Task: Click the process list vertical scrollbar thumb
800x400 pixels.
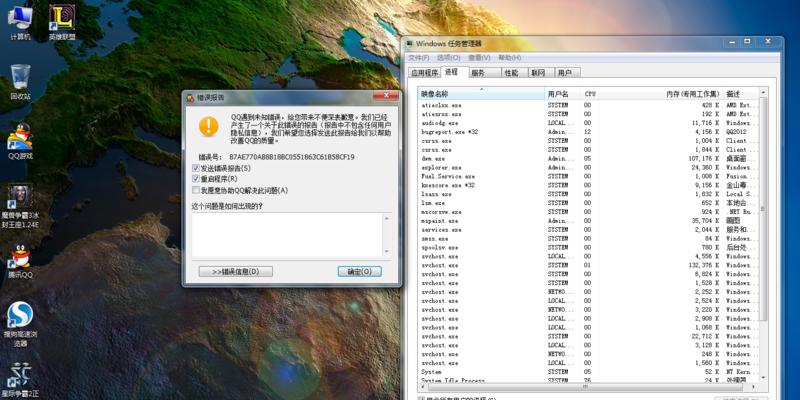Action: 763,208
